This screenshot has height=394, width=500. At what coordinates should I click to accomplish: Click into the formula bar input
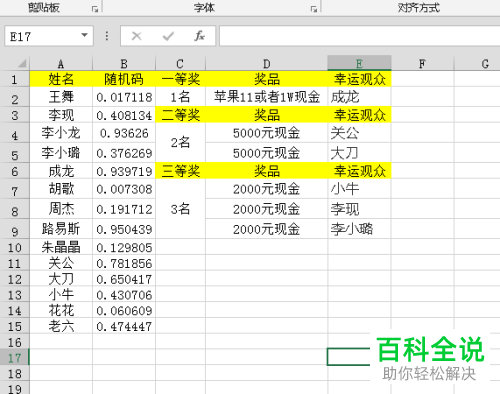[360, 36]
